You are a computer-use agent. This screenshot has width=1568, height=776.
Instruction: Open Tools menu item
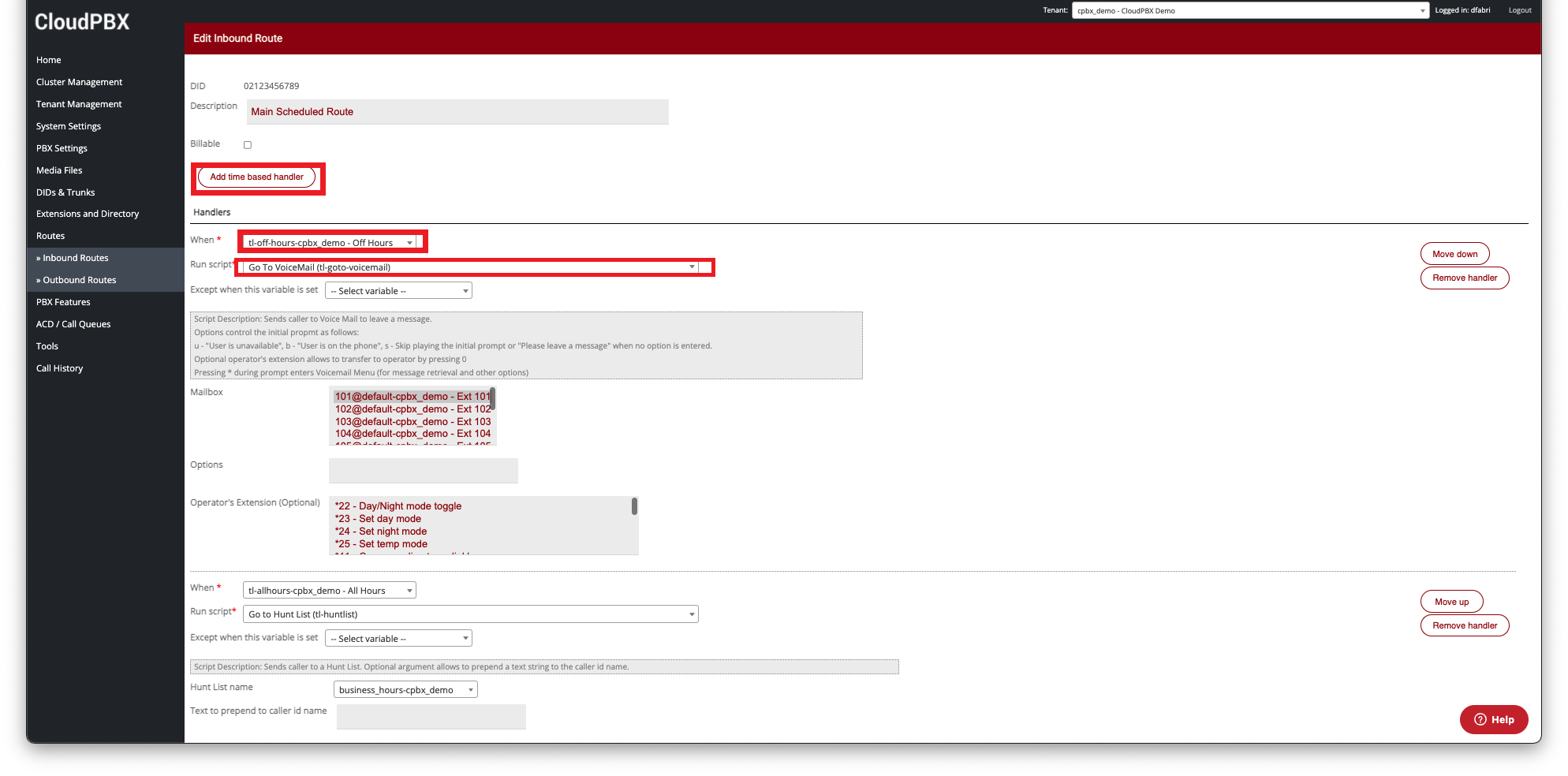pos(47,346)
